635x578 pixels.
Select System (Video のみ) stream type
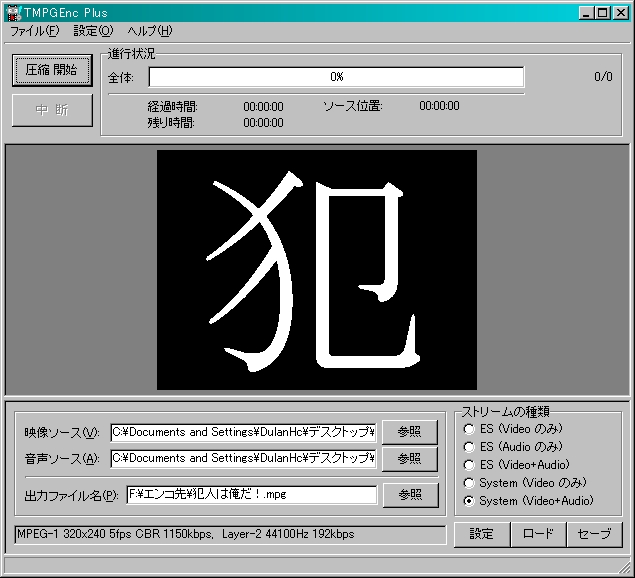click(x=525, y=483)
